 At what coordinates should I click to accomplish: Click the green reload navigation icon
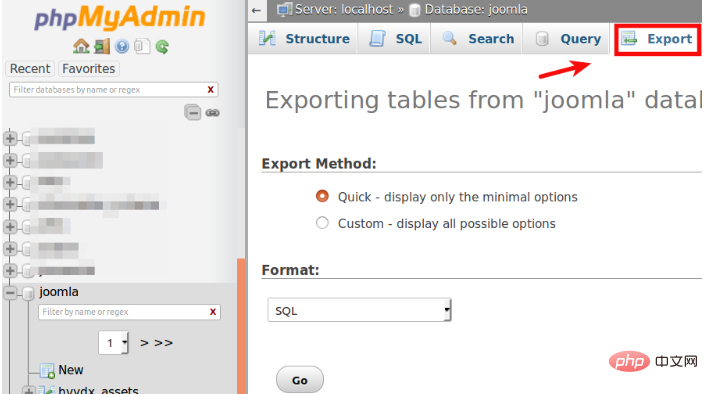point(162,46)
